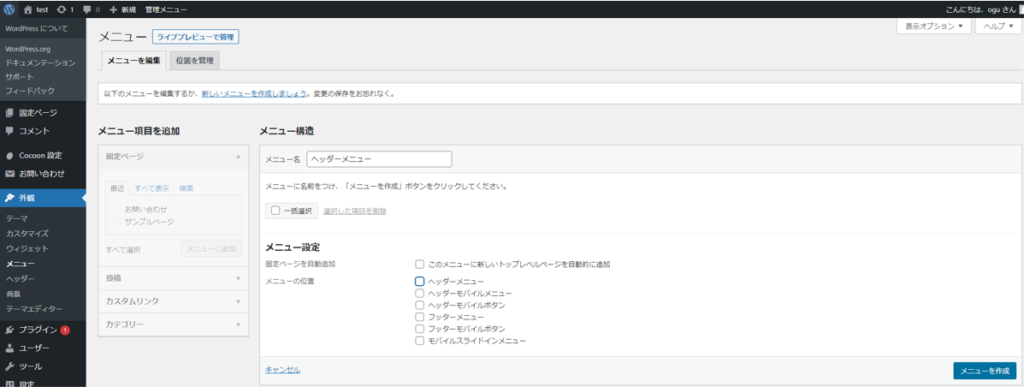Expand the カスタムリンク section

(173, 302)
